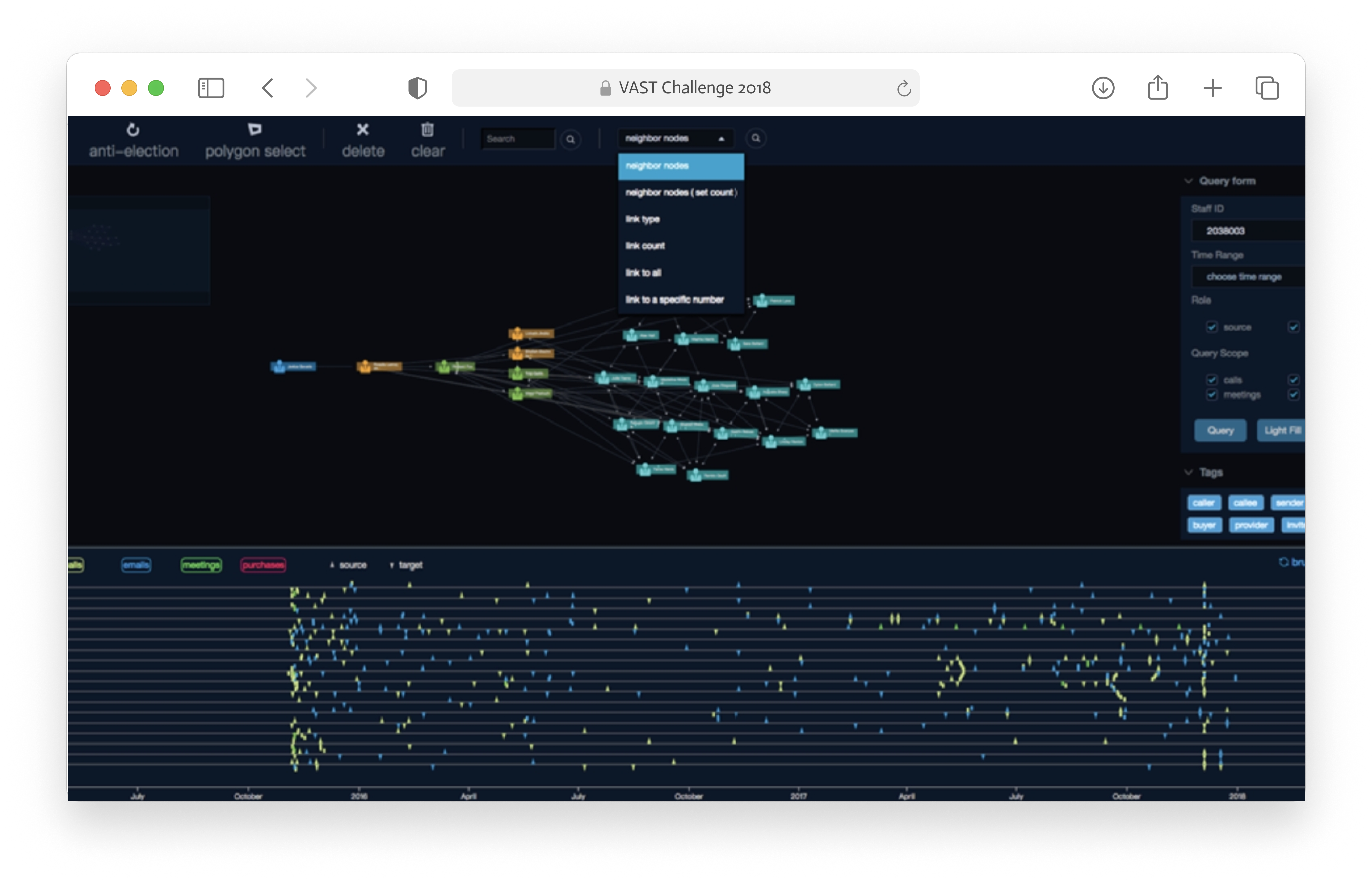1372x881 pixels.
Task: Choose link to a specific number
Action: tap(681, 300)
